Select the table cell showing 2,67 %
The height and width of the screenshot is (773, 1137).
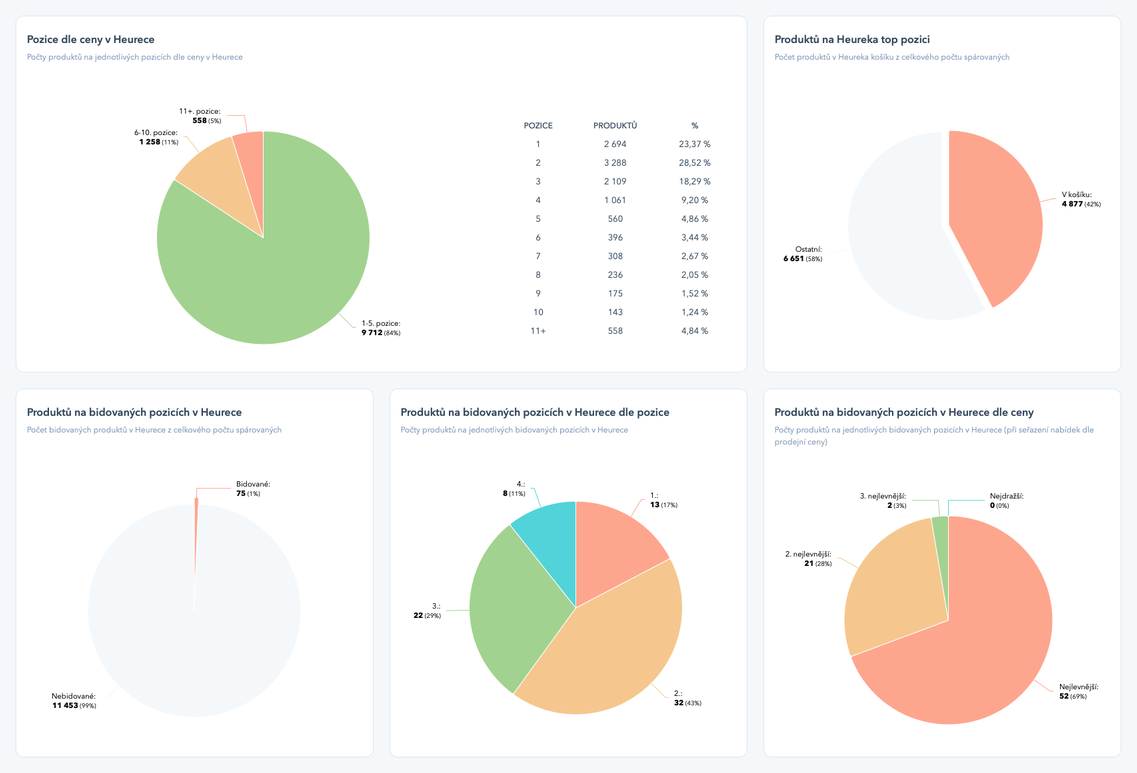(x=695, y=256)
